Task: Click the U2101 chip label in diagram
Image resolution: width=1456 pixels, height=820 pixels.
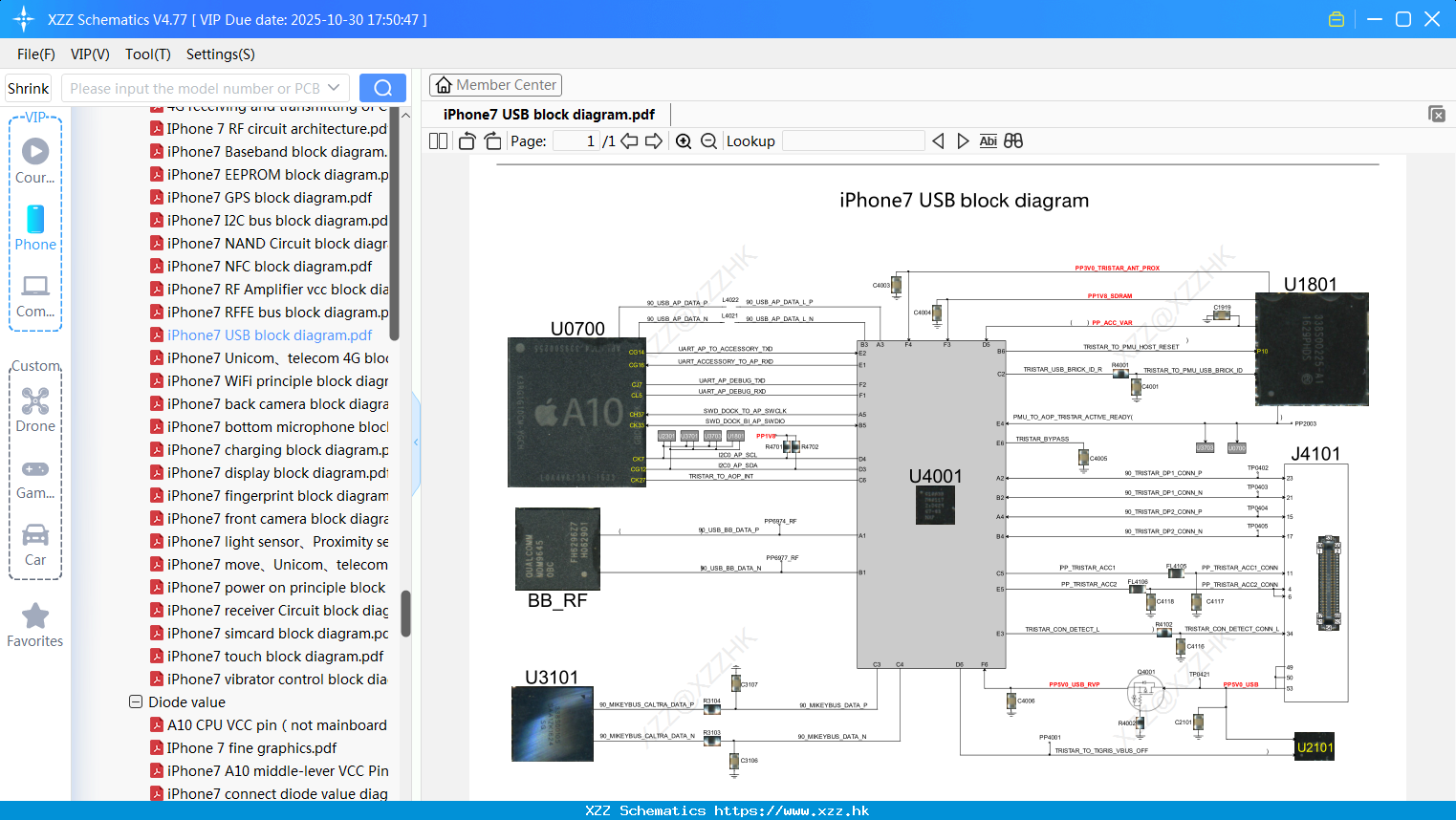Action: (1315, 747)
